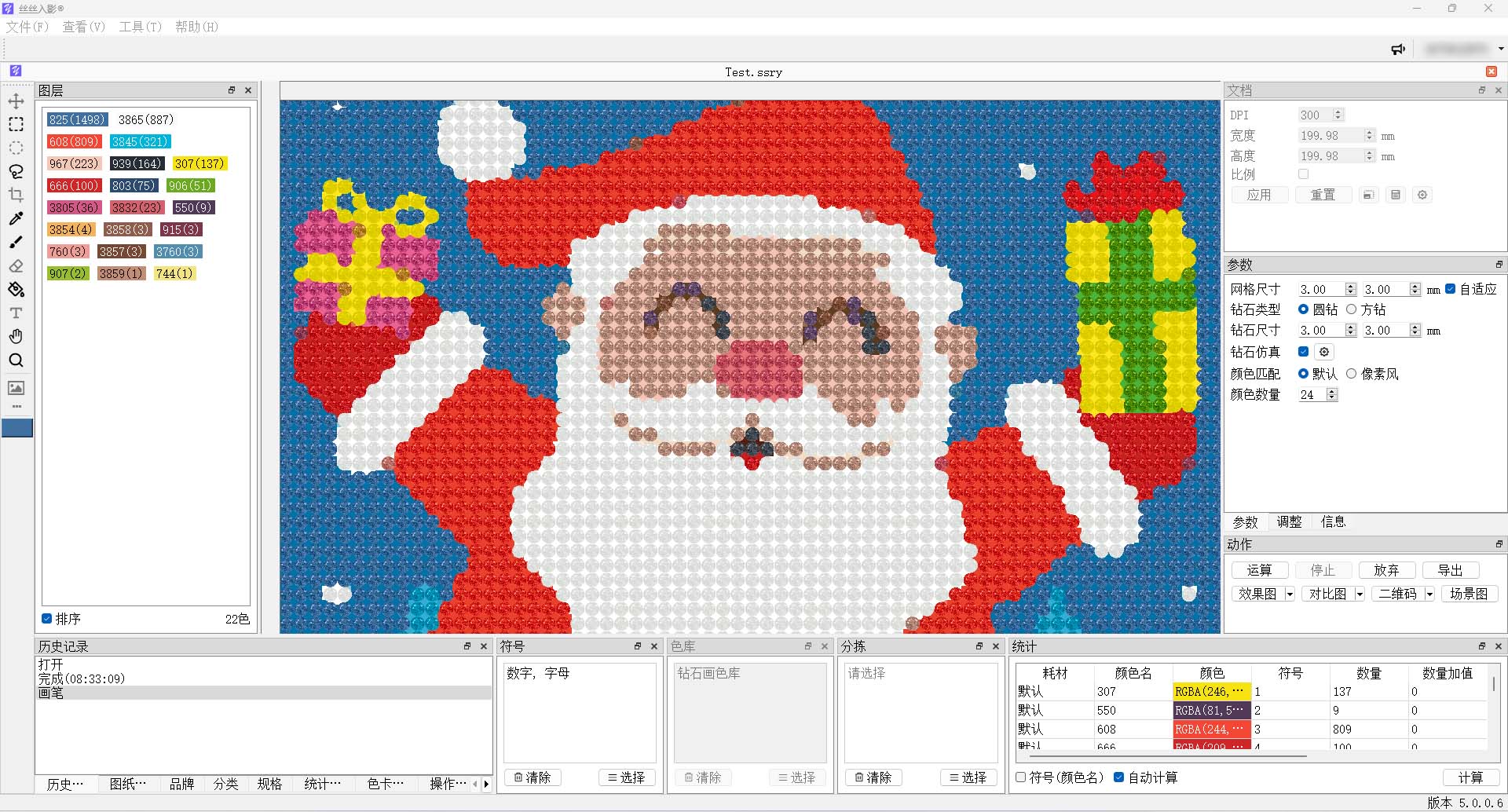
Task: Select the 方钻 radio button
Action: (x=1351, y=309)
